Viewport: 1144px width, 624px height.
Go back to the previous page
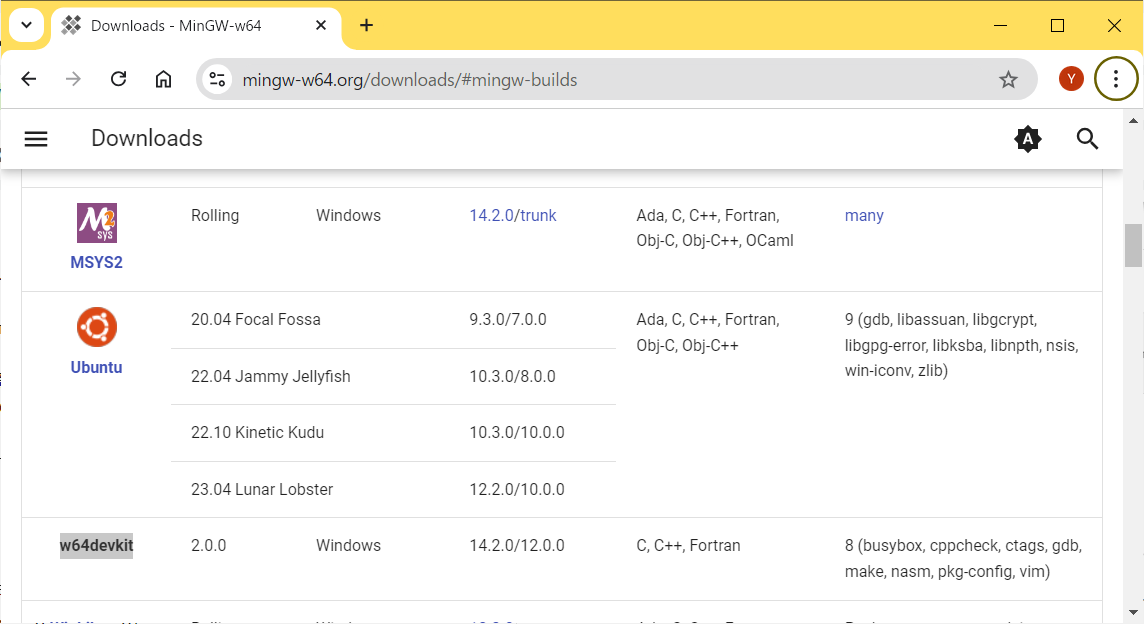click(29, 80)
